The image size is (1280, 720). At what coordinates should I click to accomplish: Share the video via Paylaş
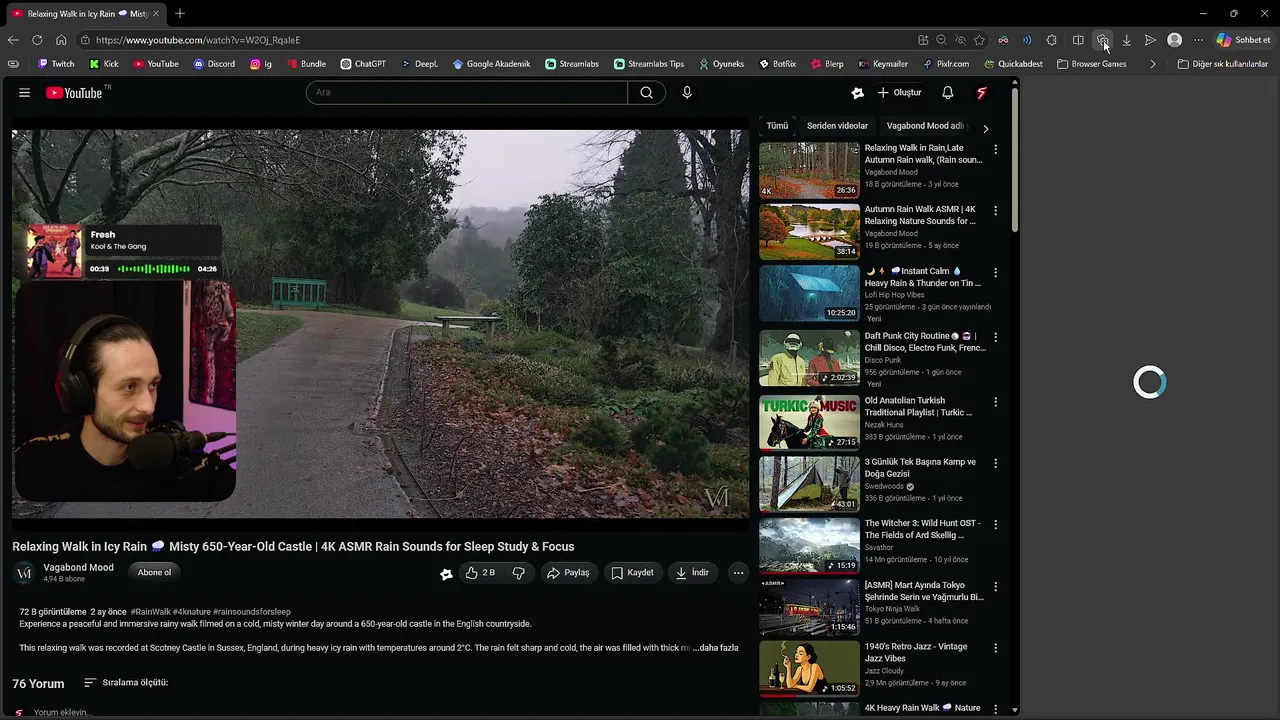click(x=568, y=573)
